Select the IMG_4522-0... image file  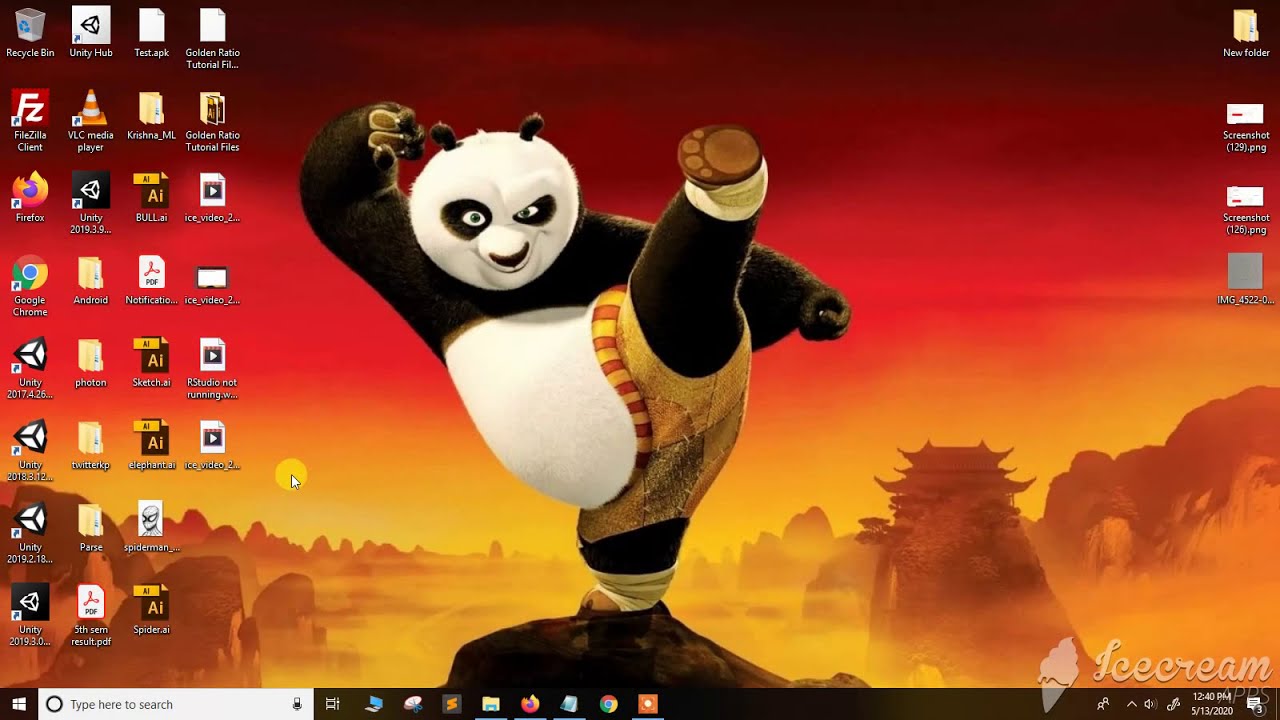click(x=1246, y=280)
